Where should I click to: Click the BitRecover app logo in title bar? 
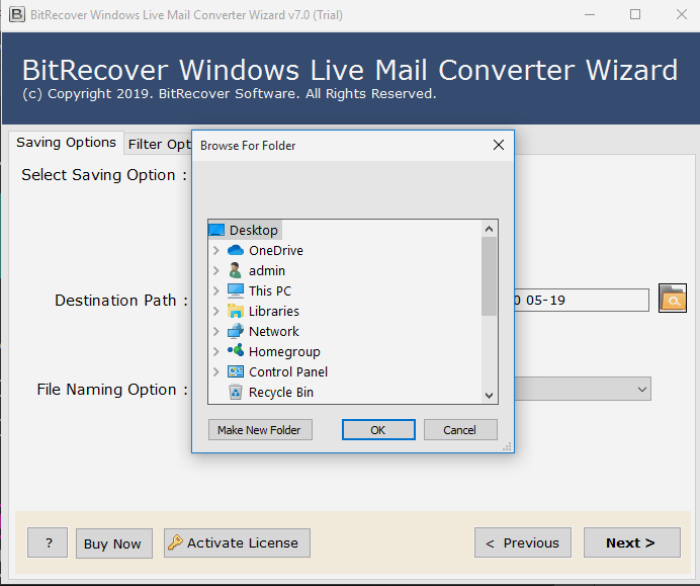17,14
